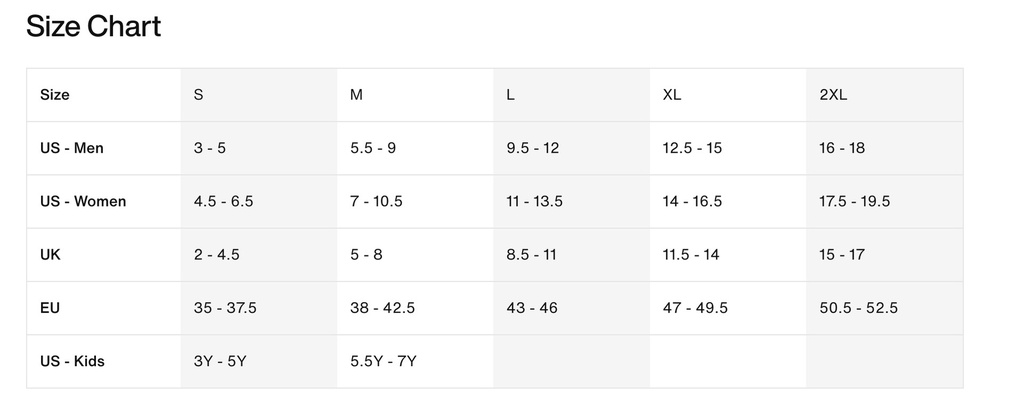Click the 35 - 37.5 EU cell
Screen dimensions: 1024x419
point(225,307)
